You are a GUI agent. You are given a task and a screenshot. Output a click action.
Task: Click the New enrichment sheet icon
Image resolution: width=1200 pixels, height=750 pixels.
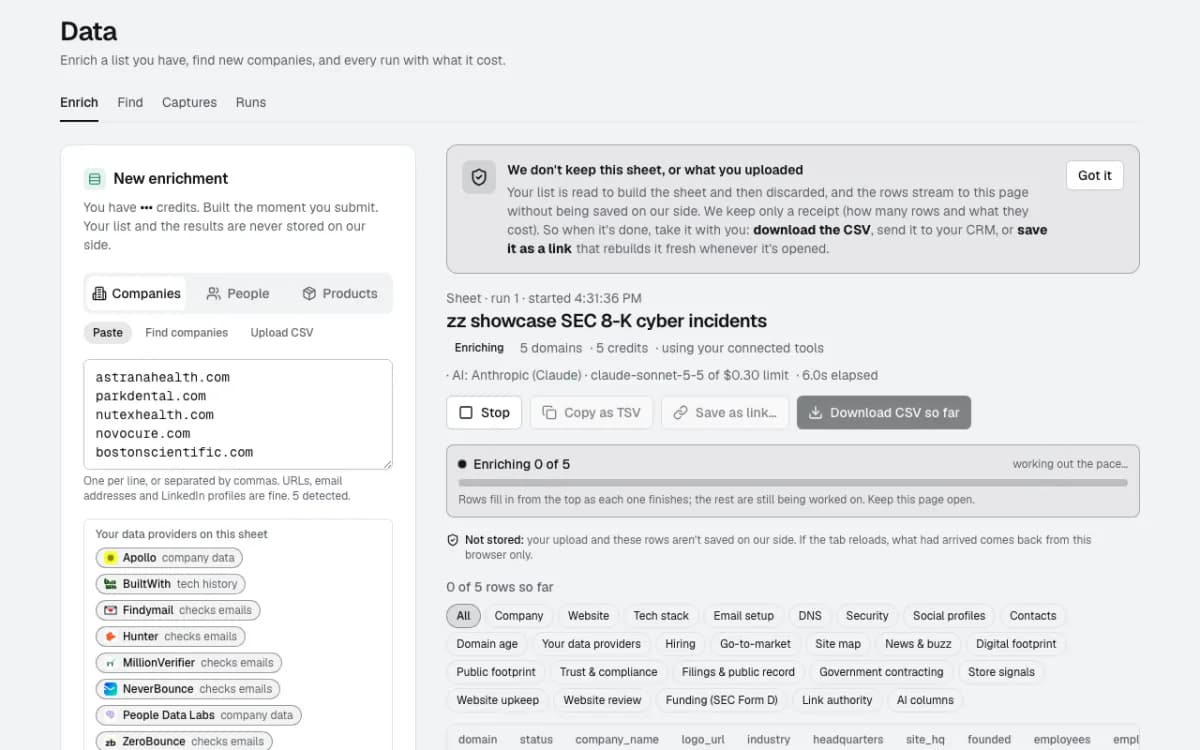tap(95, 179)
